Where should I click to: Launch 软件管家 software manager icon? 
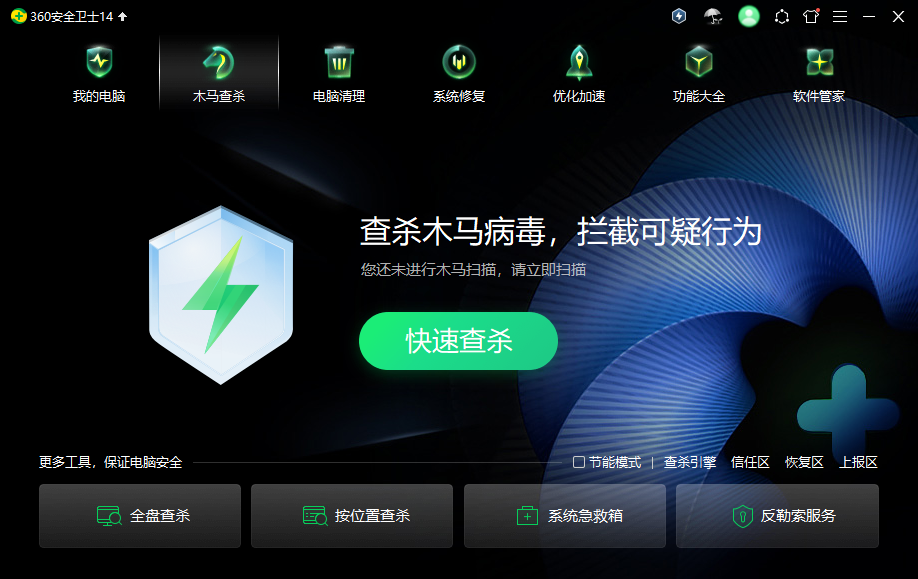819,62
